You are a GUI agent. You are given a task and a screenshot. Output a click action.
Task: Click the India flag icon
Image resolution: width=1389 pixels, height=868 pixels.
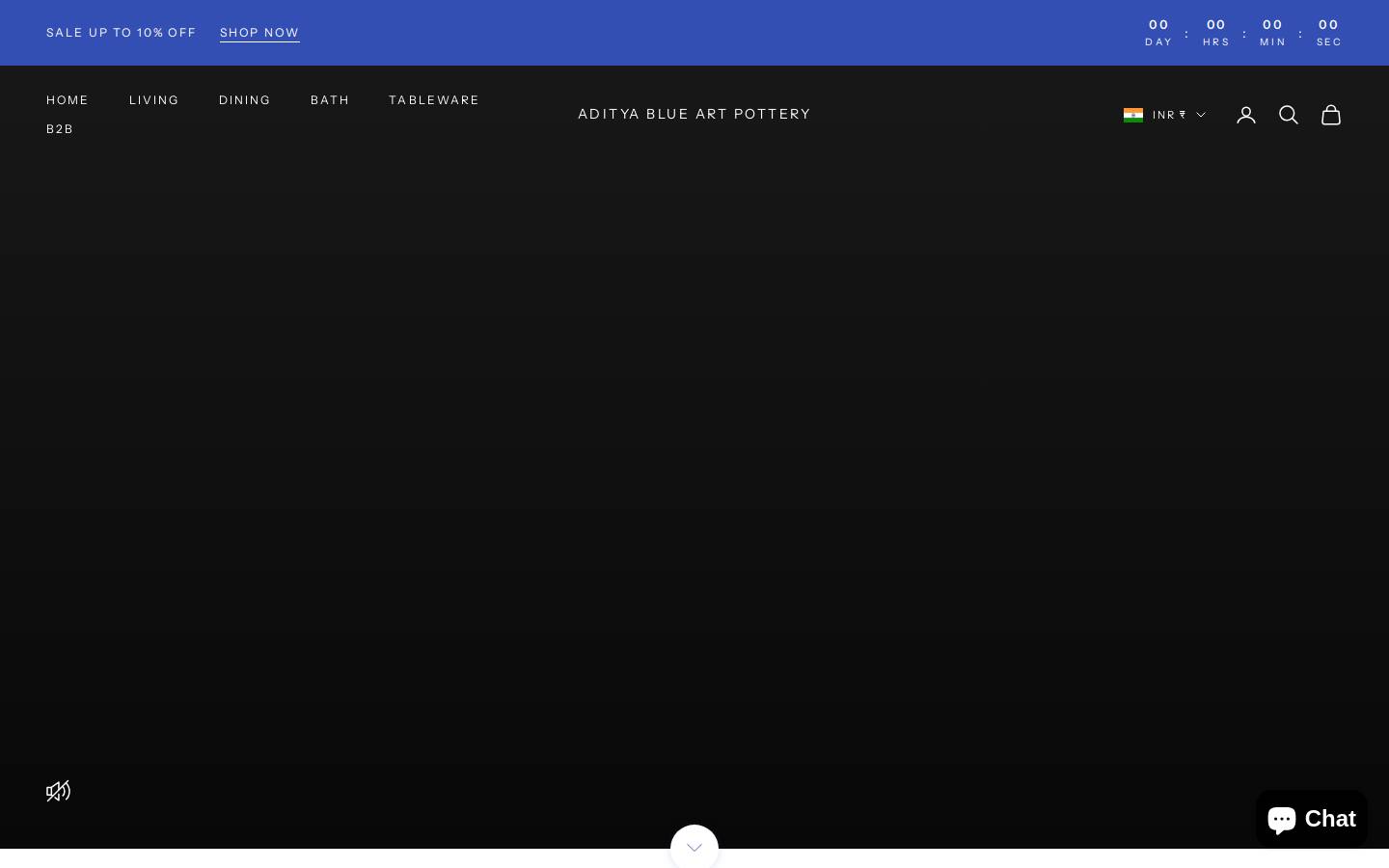pos(1133,115)
